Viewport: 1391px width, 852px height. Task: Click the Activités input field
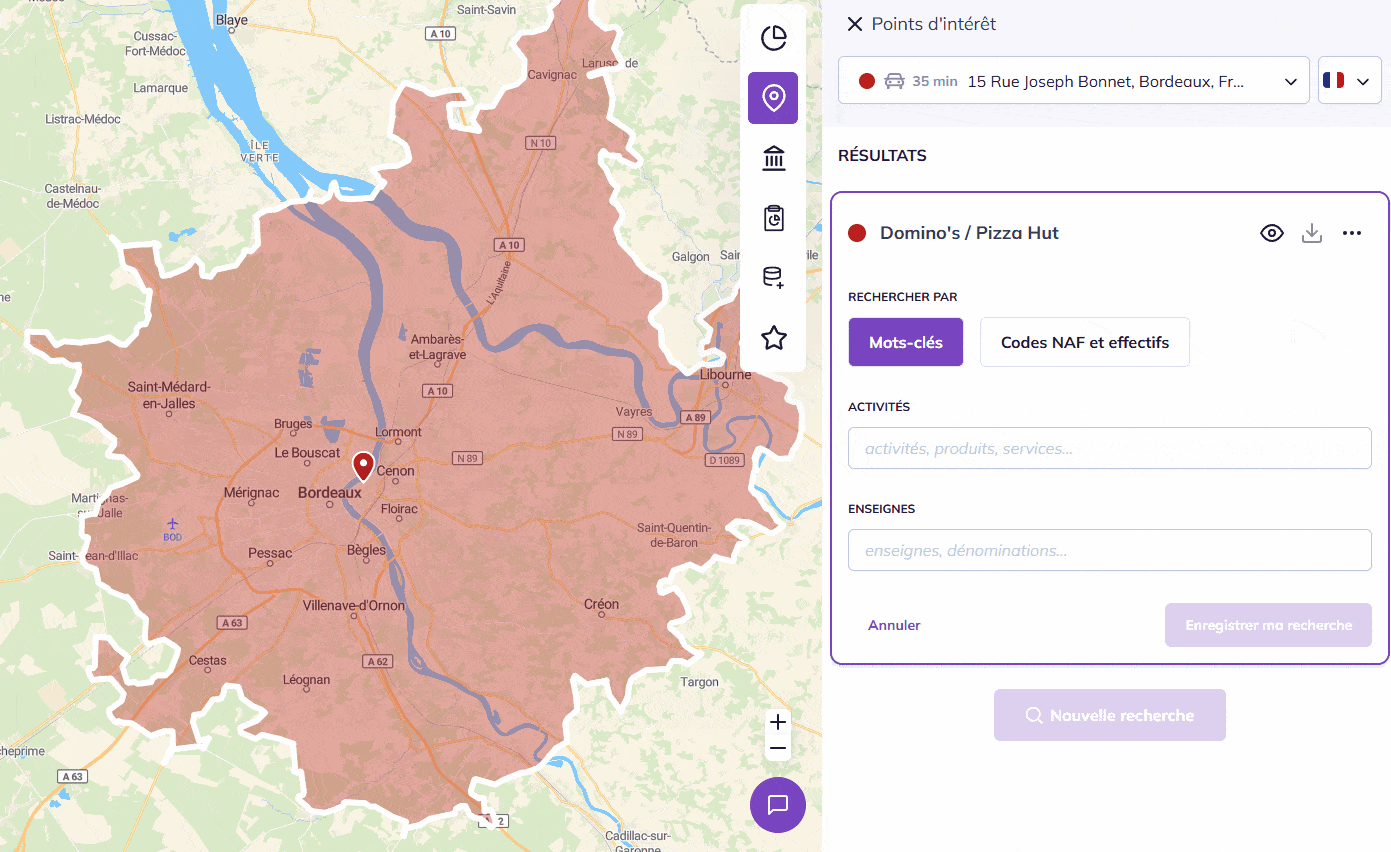(1109, 448)
